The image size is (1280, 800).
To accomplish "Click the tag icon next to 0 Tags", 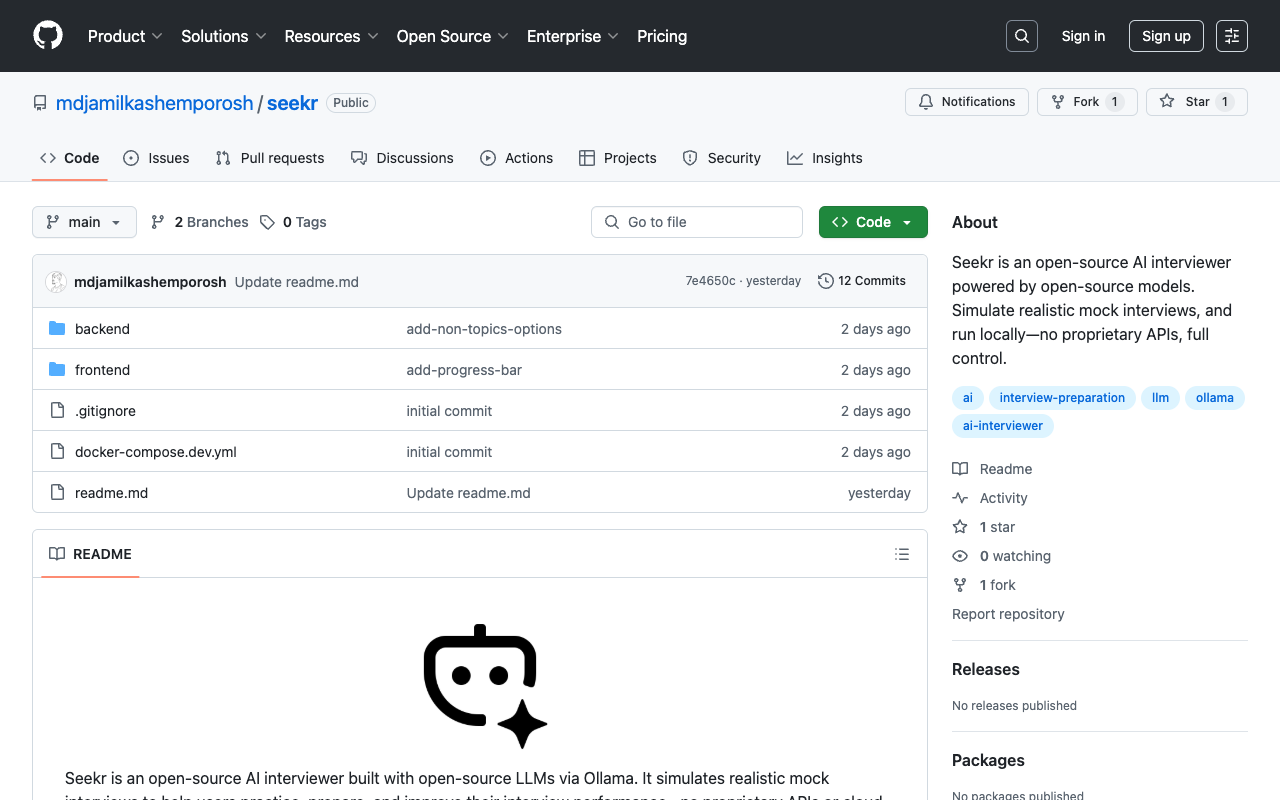I will pos(267,222).
